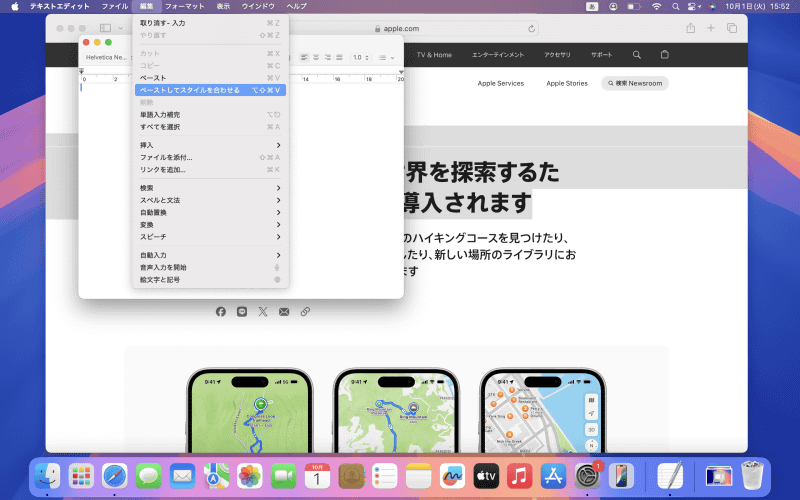Open Reminders app in the Dock
This screenshot has width=800, height=500.
pyautogui.click(x=385, y=476)
